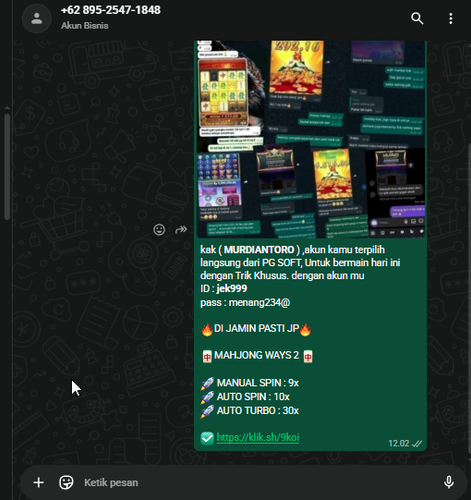
Task: React to message with the emoji icon
Action: [x=159, y=229]
